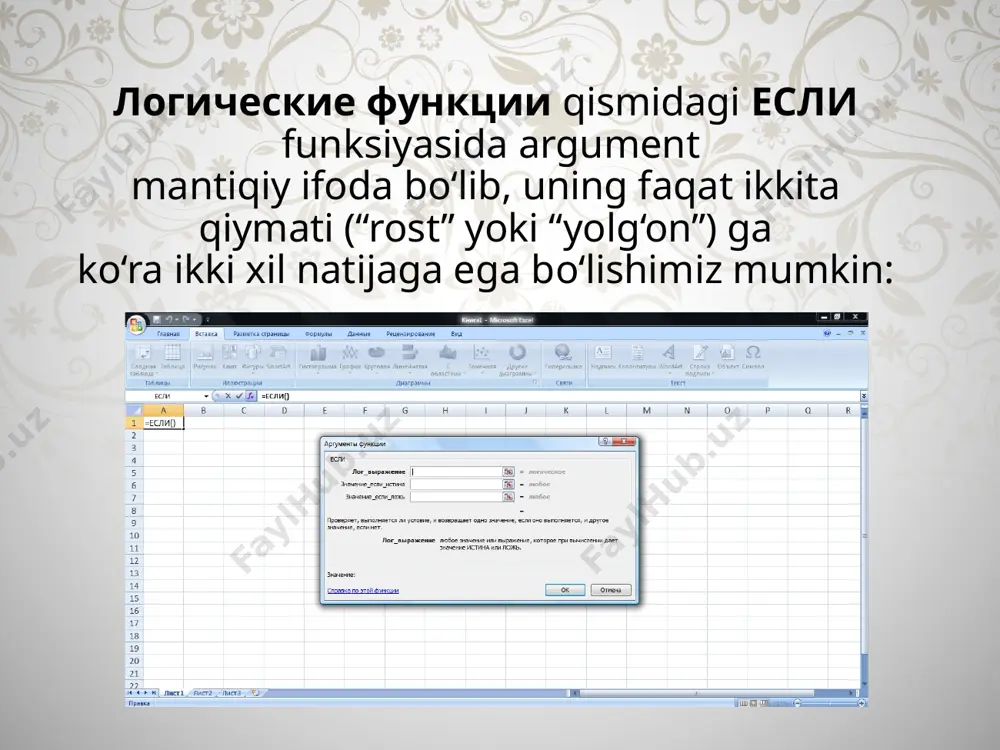Open the Данные tab
Viewport: 1000px width, 750px height.
(x=358, y=334)
